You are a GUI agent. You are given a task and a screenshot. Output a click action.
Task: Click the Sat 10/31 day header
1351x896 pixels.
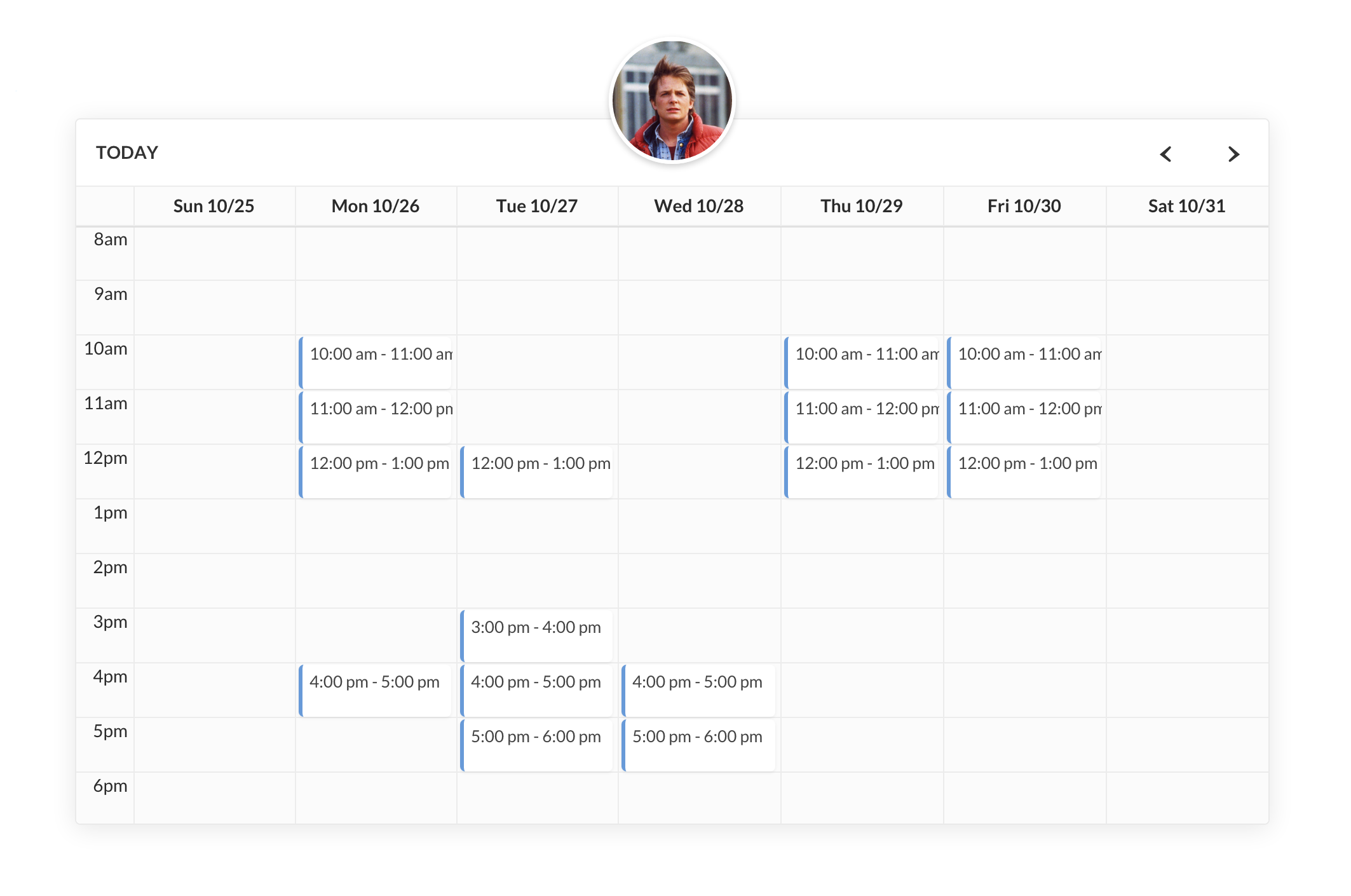point(1186,206)
